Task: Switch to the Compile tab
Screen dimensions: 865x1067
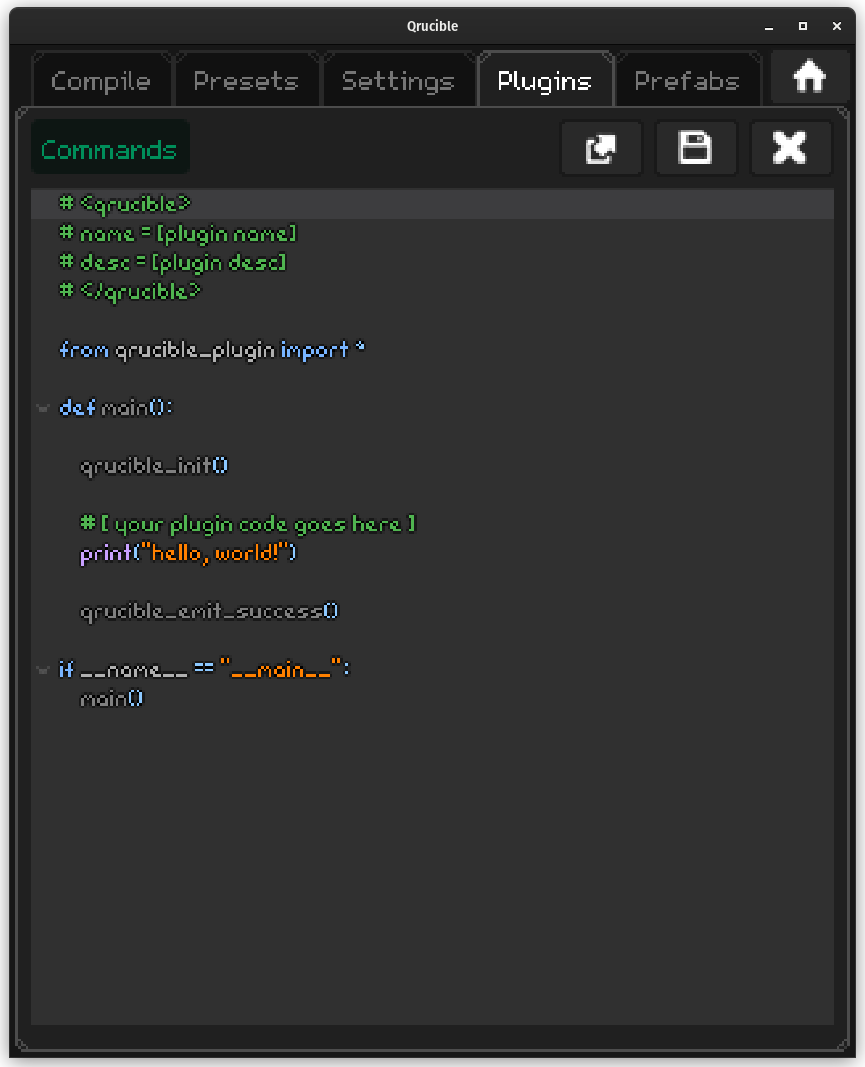Action: pos(101,81)
